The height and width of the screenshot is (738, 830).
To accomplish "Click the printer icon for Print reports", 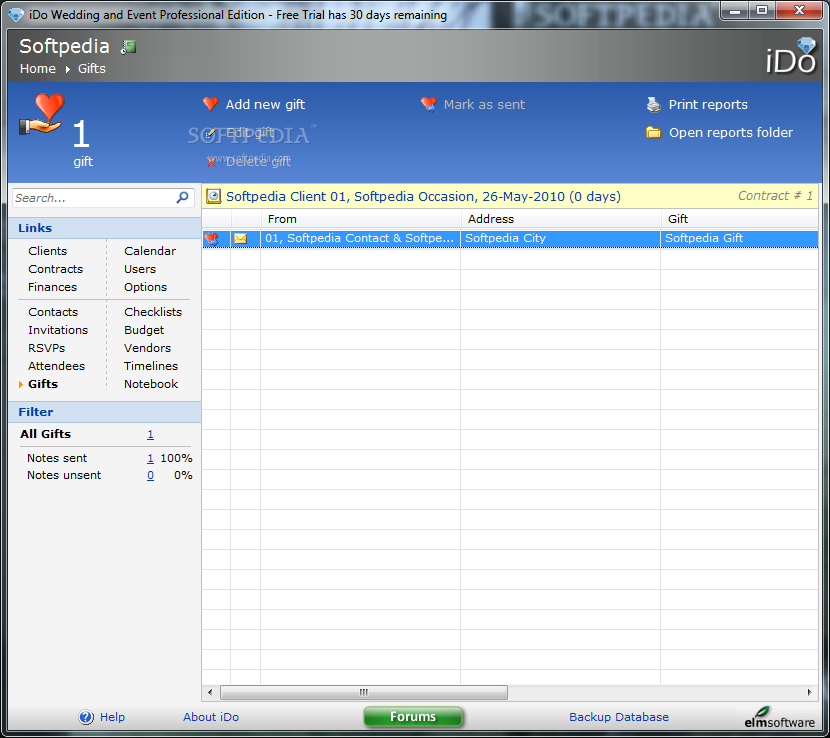I will 654,105.
